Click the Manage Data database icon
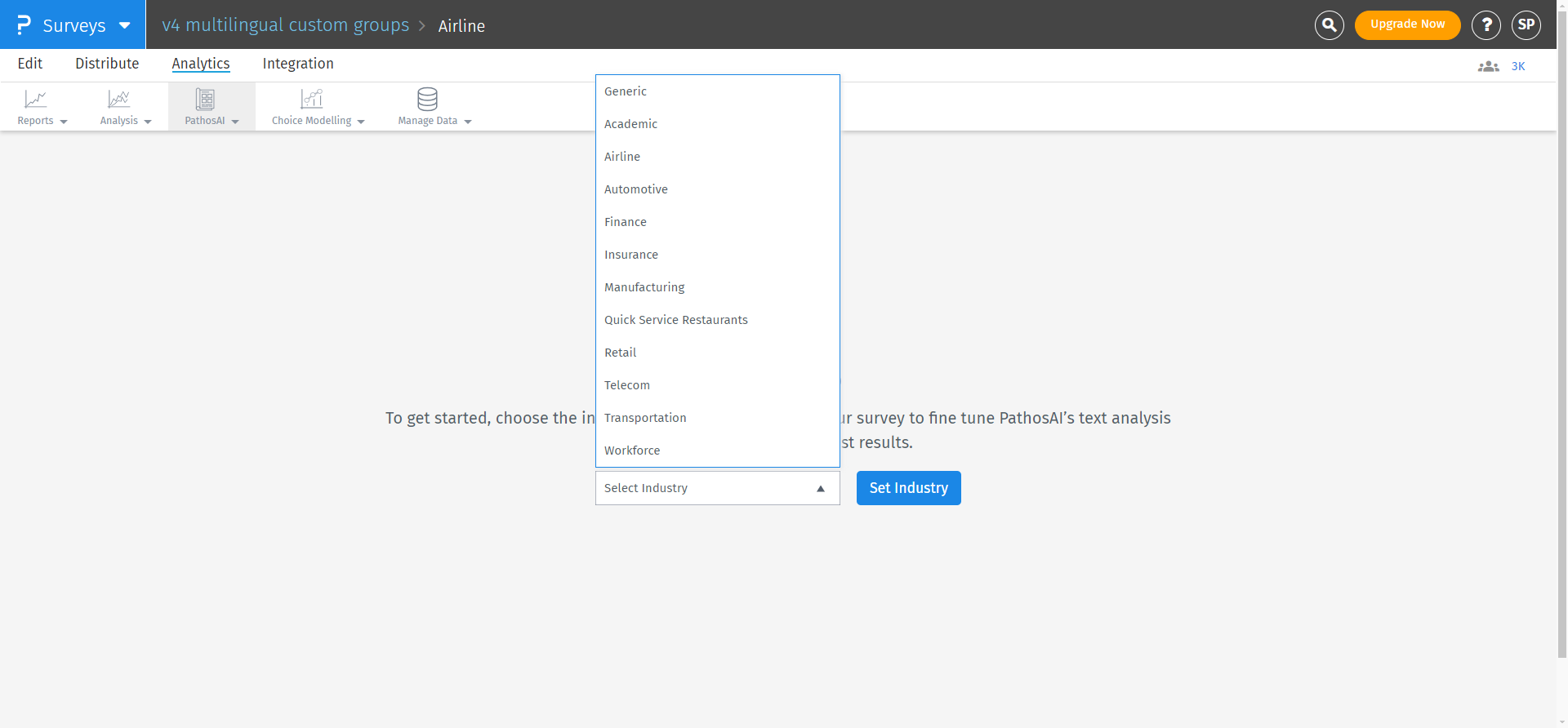 pos(427,100)
